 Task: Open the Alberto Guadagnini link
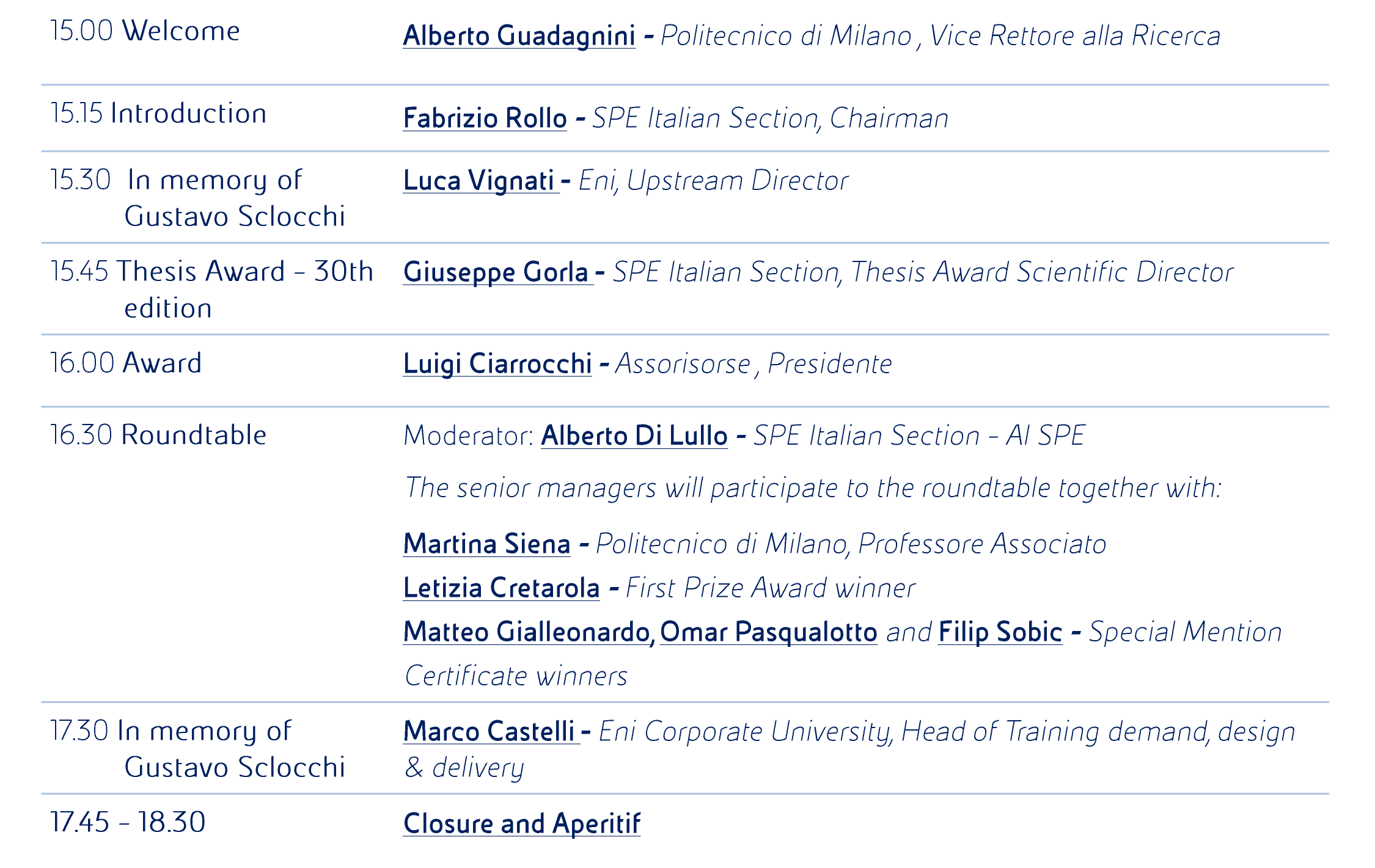click(519, 35)
